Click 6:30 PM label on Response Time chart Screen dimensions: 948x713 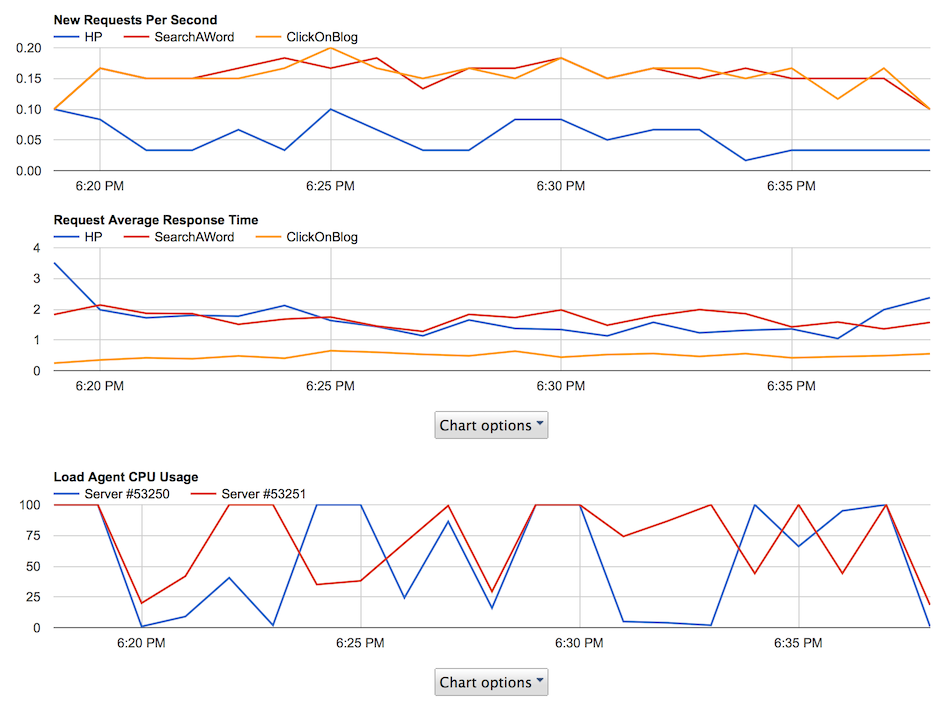tap(560, 386)
